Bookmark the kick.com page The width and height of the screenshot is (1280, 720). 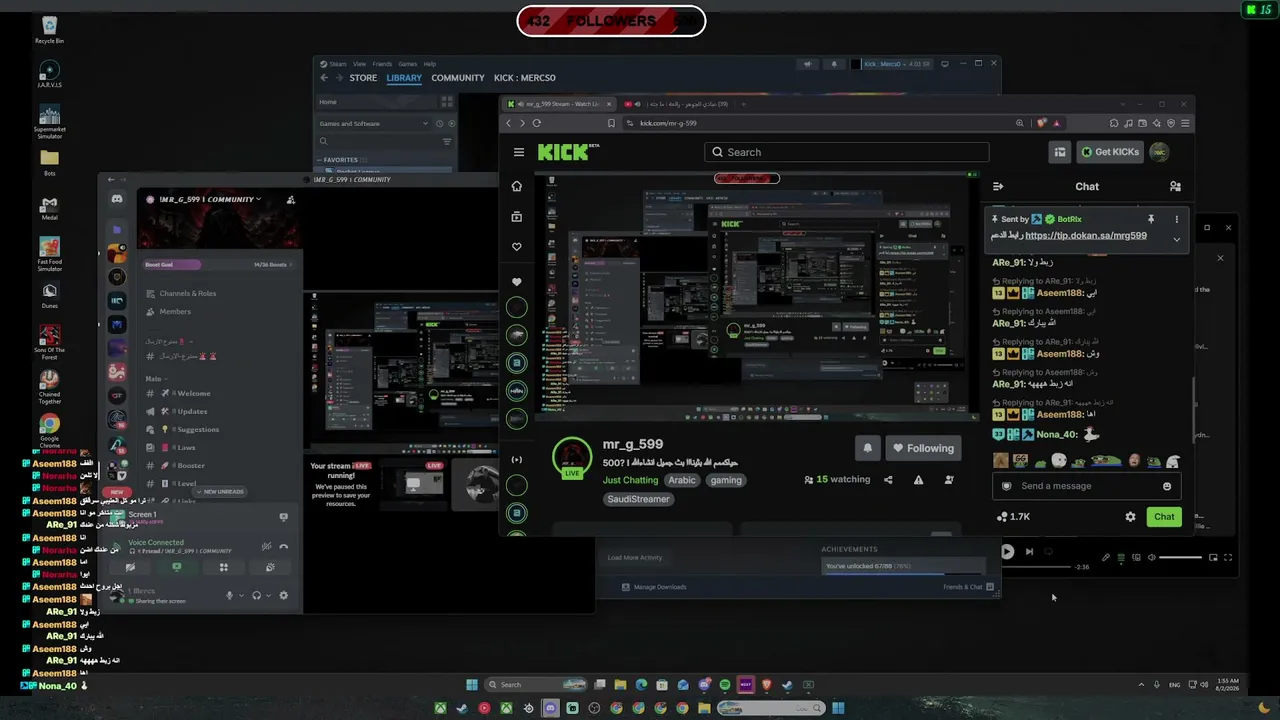611,123
